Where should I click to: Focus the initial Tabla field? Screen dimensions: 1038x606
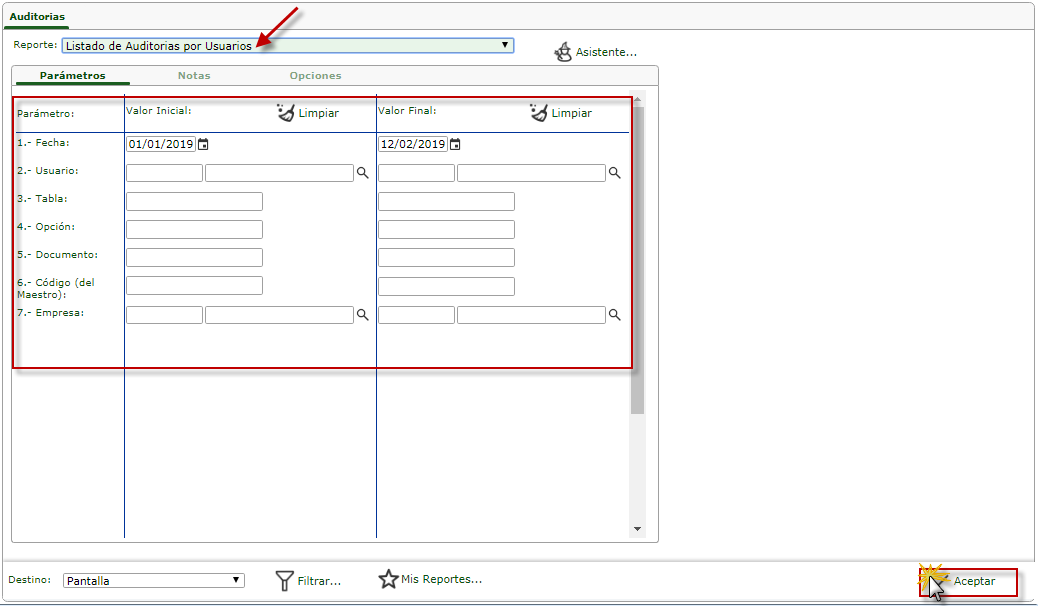pyautogui.click(x=195, y=201)
